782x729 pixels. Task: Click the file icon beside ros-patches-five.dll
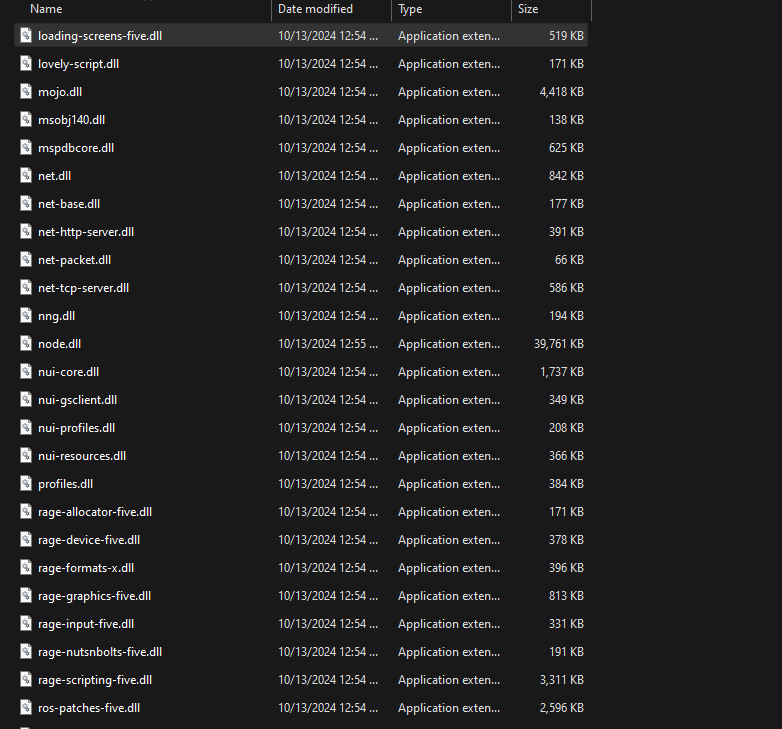(26, 707)
